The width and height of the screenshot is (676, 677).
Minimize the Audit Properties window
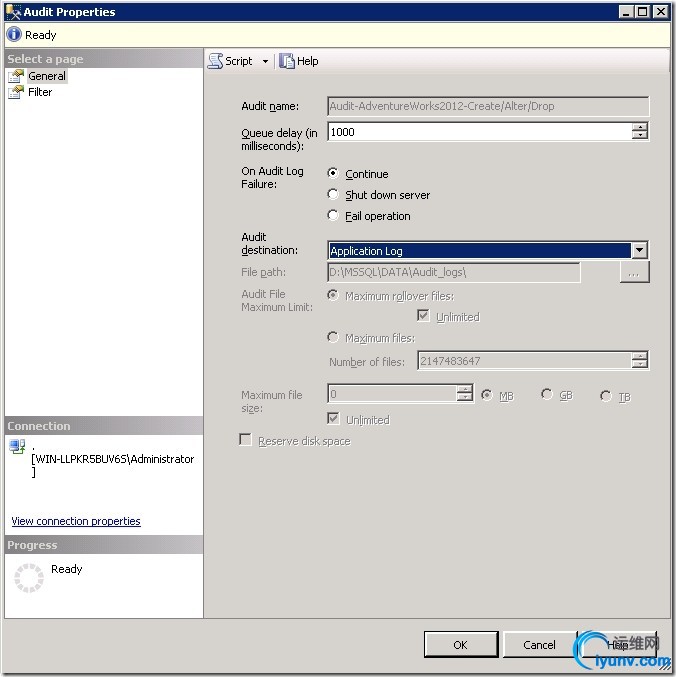click(625, 12)
